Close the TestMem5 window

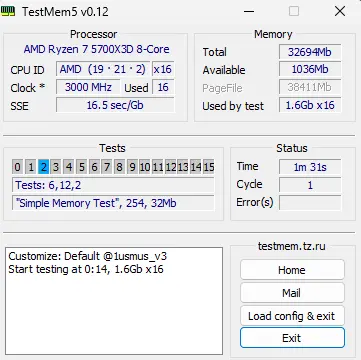(340, 12)
